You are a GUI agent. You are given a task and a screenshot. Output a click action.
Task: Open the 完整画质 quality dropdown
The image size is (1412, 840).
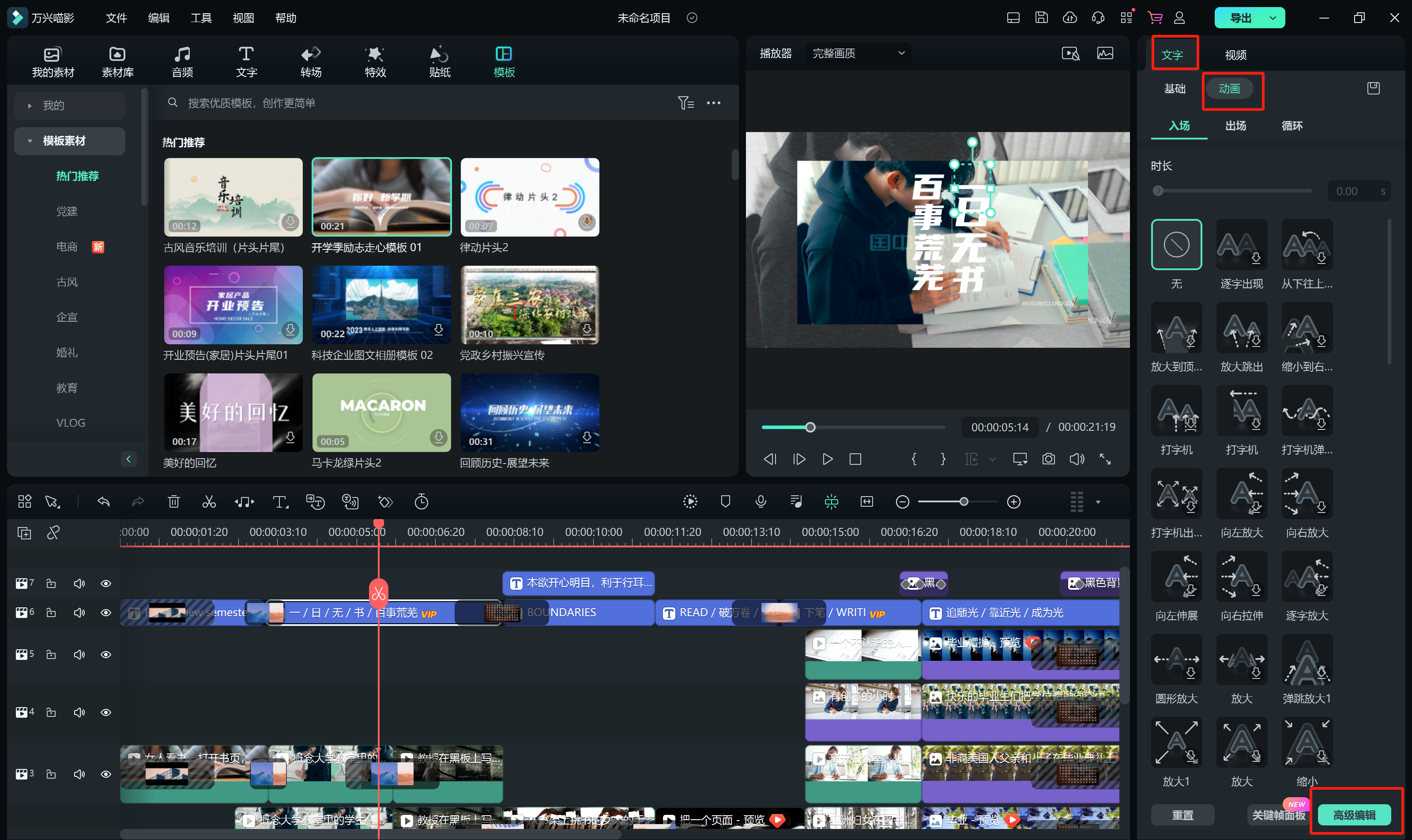[858, 53]
